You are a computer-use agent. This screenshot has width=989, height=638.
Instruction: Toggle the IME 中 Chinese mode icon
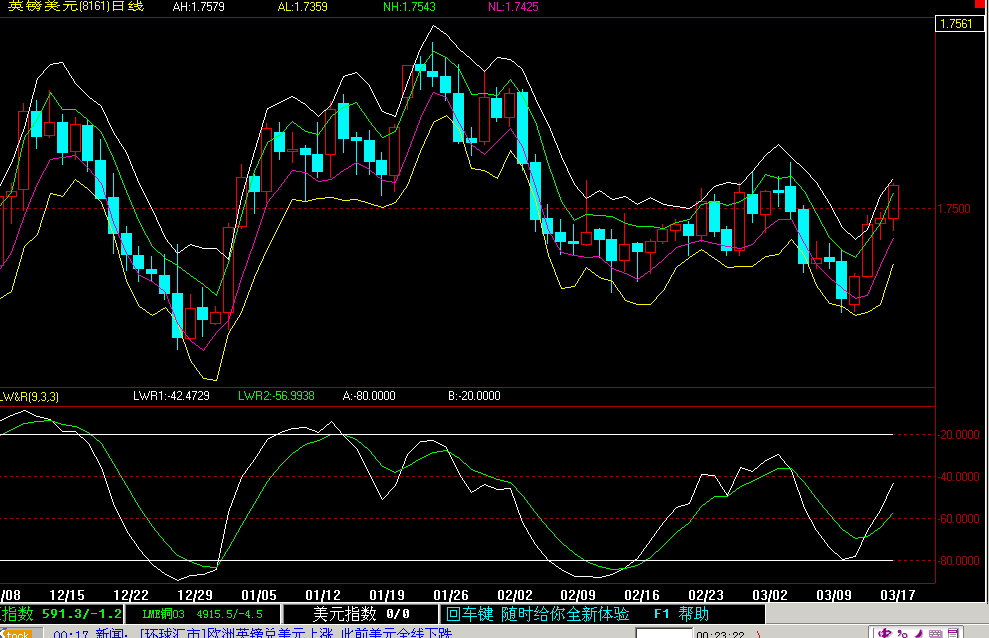[x=884, y=633]
